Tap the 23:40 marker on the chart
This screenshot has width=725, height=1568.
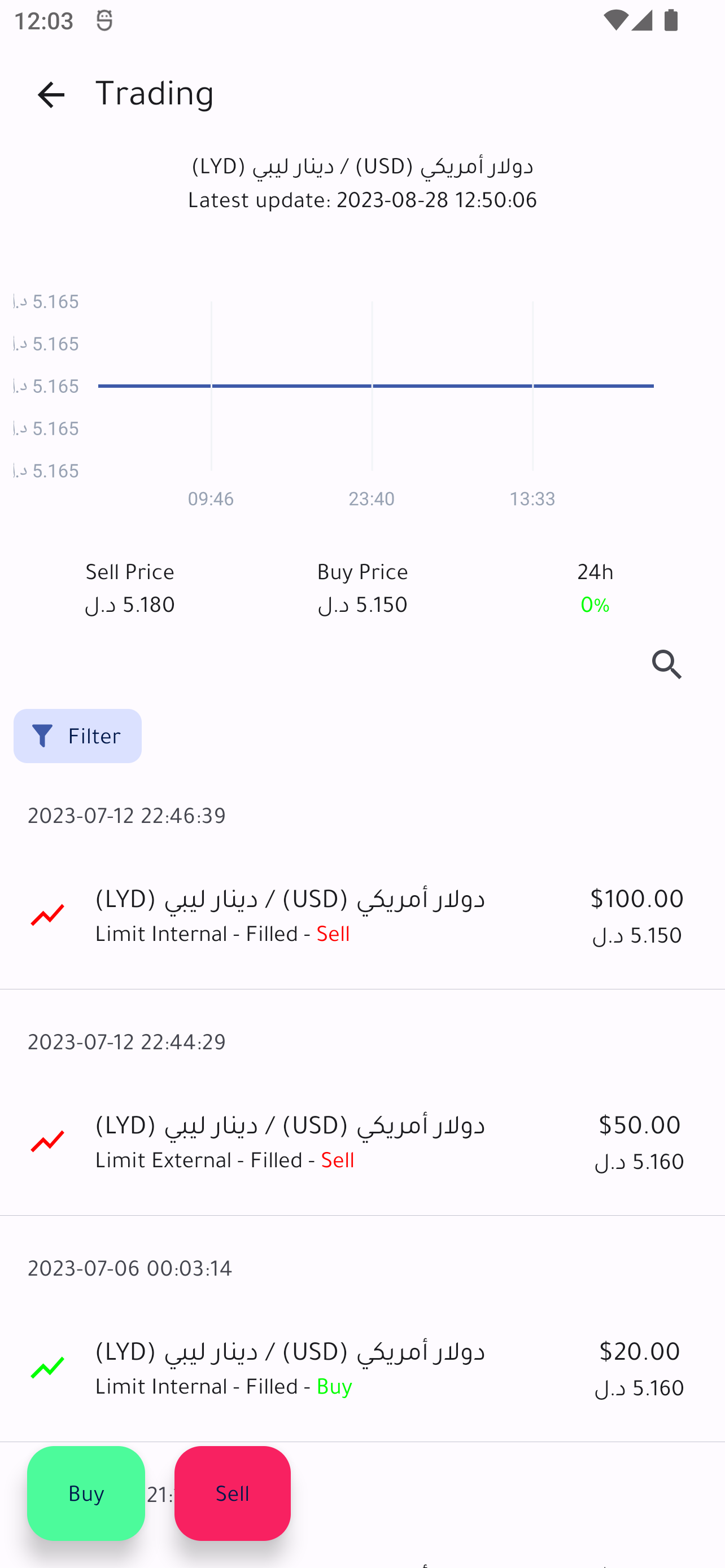[372, 498]
